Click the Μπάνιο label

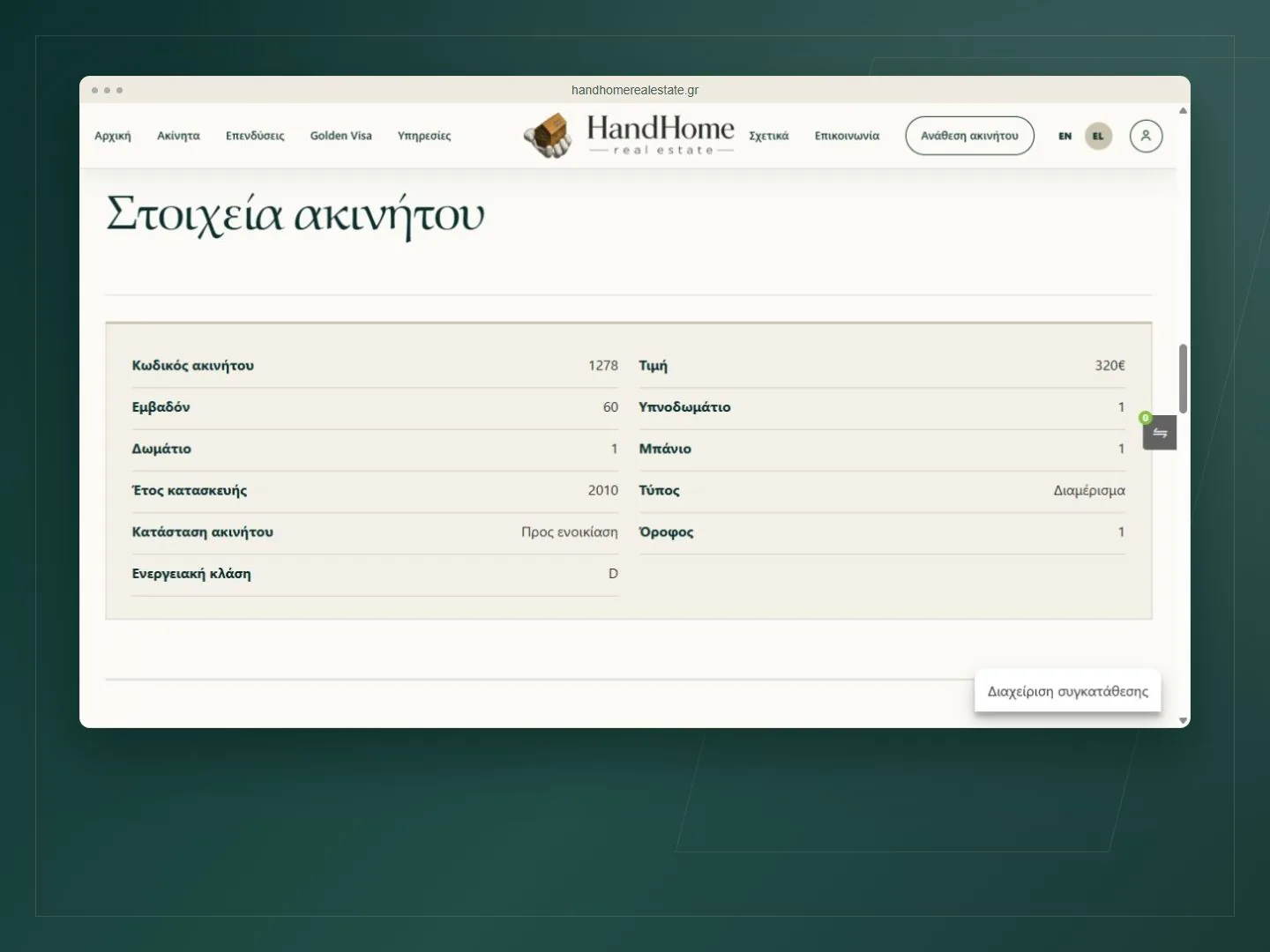tap(665, 449)
